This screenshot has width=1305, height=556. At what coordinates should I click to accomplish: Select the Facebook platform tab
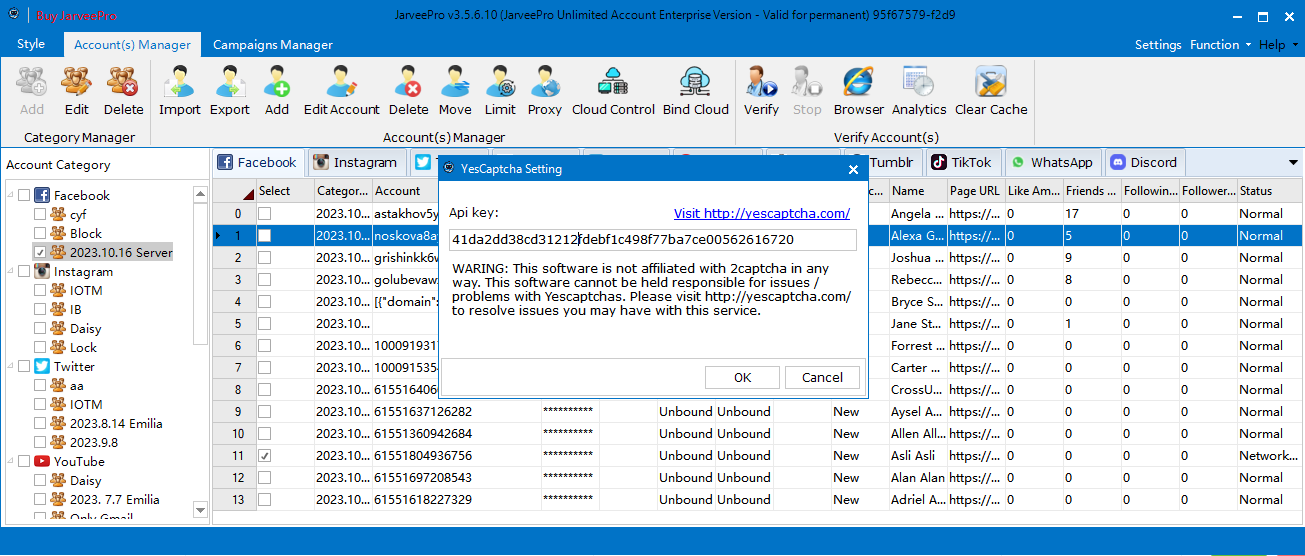[x=257, y=162]
